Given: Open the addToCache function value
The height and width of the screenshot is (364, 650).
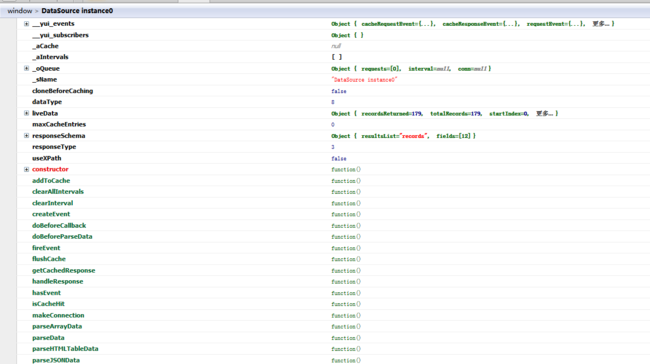Looking at the screenshot, I should [346, 181].
